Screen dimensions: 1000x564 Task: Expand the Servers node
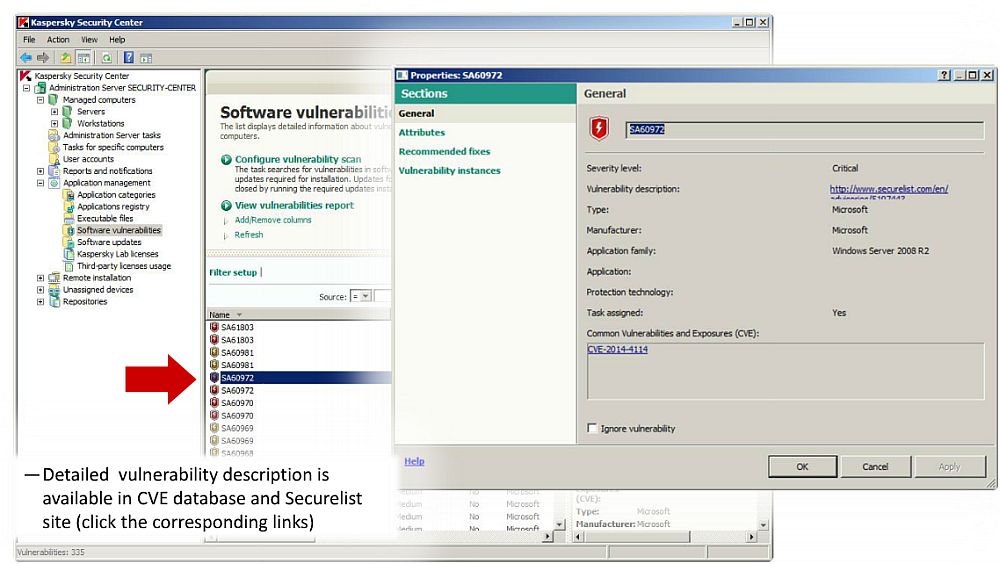(x=54, y=112)
